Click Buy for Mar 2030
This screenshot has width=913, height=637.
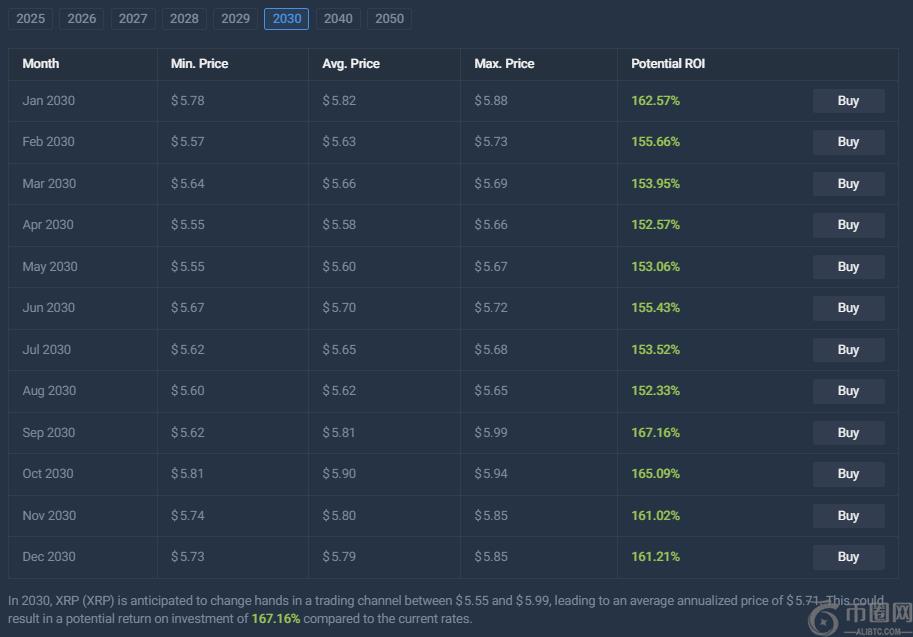pos(848,184)
